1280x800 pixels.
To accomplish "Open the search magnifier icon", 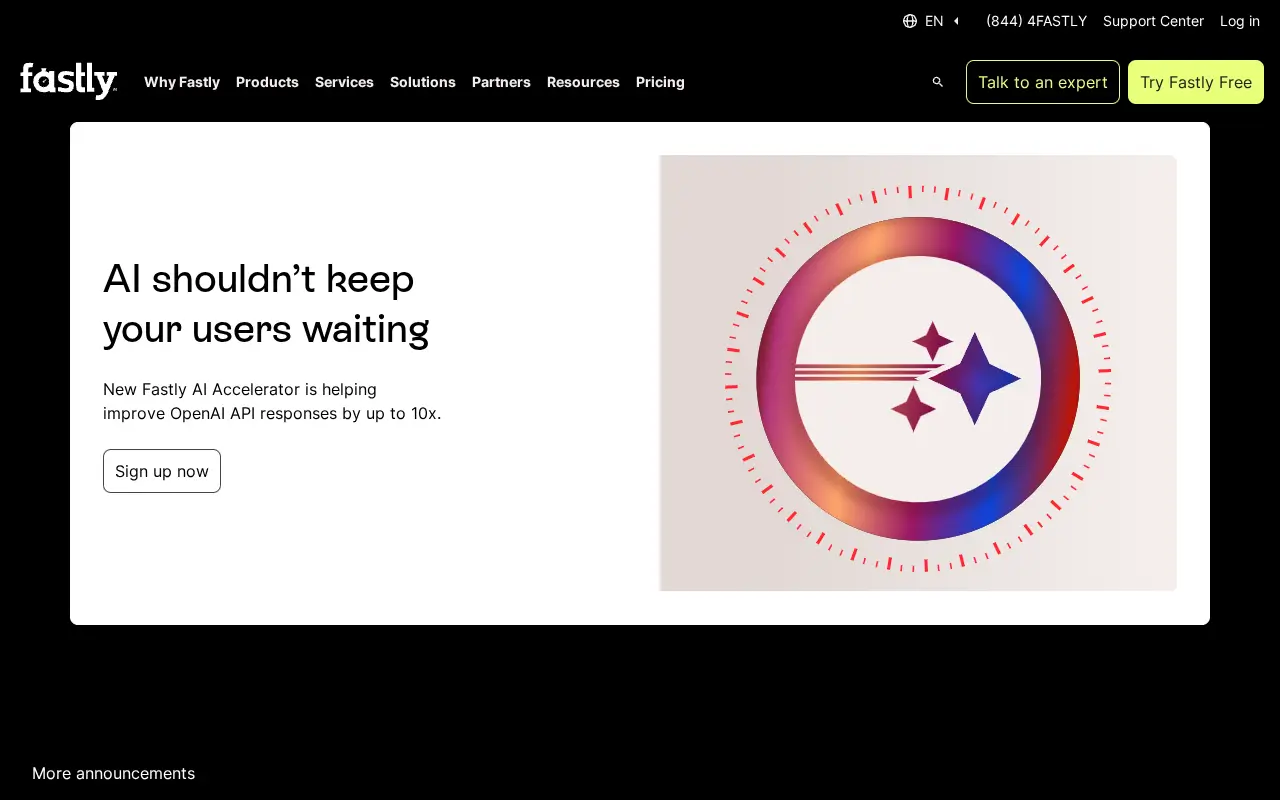I will (x=938, y=82).
